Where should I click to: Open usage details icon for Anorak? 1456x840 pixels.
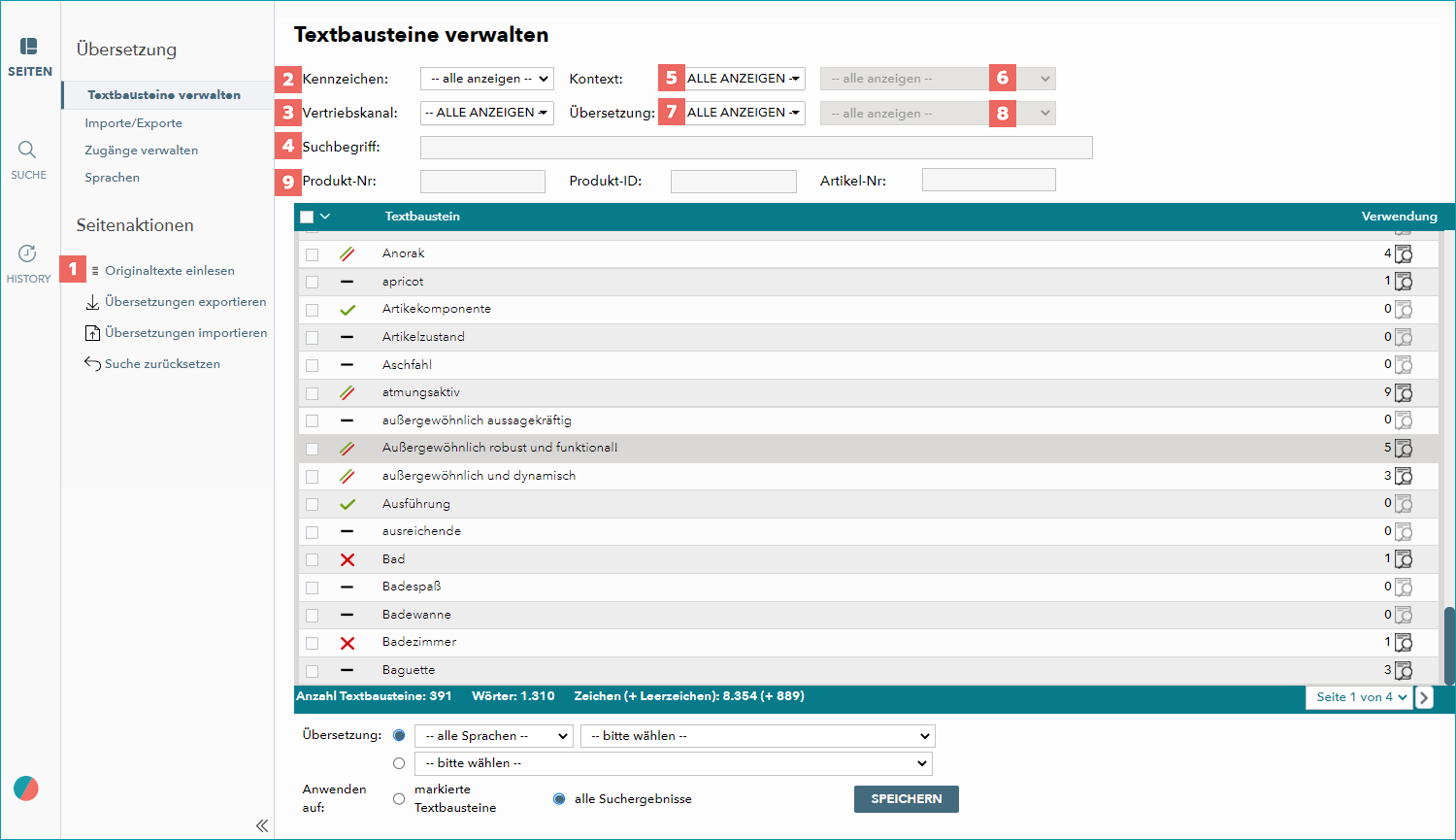(x=1404, y=253)
